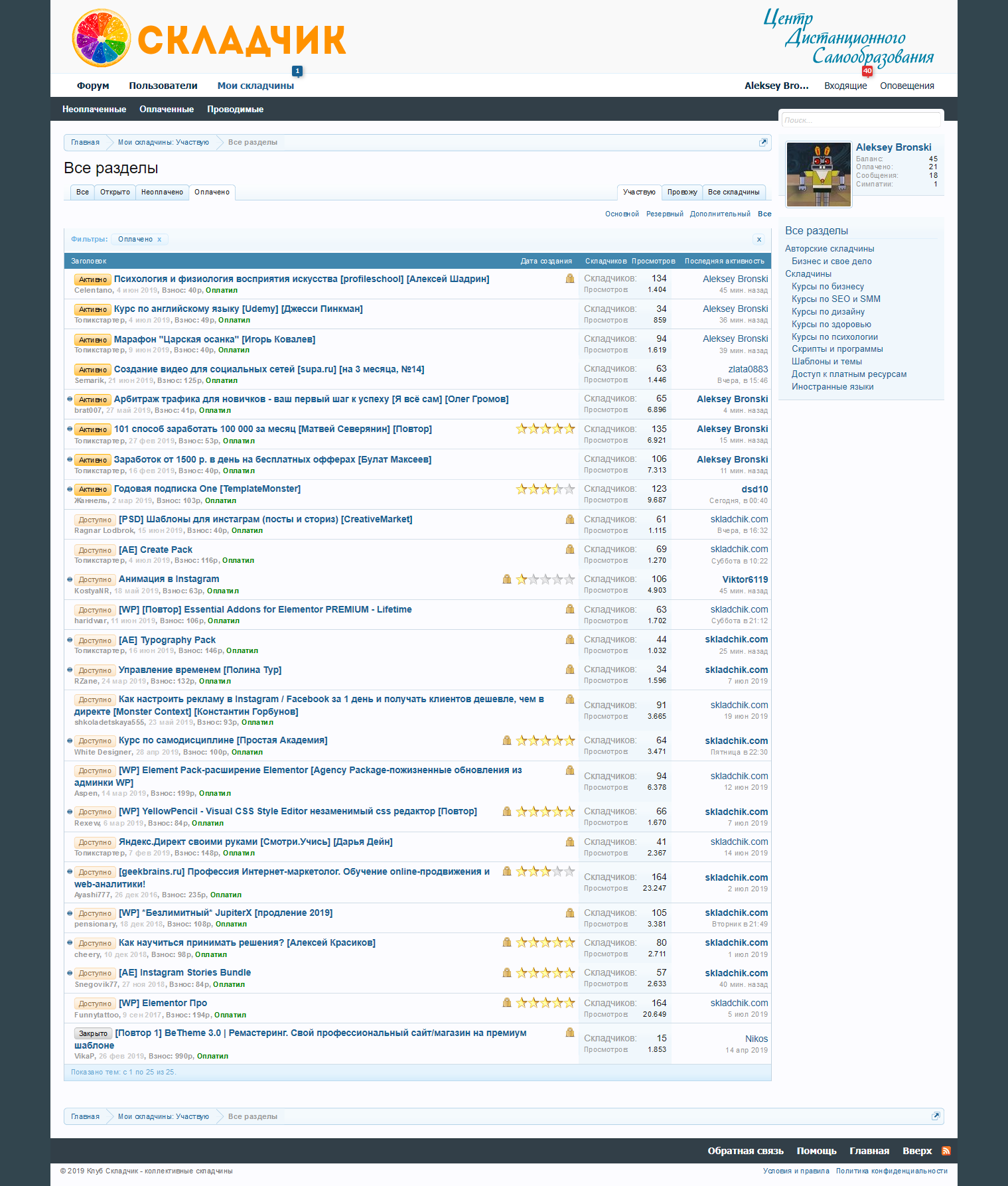Click lock icon on Психология и физиология row

click(570, 279)
